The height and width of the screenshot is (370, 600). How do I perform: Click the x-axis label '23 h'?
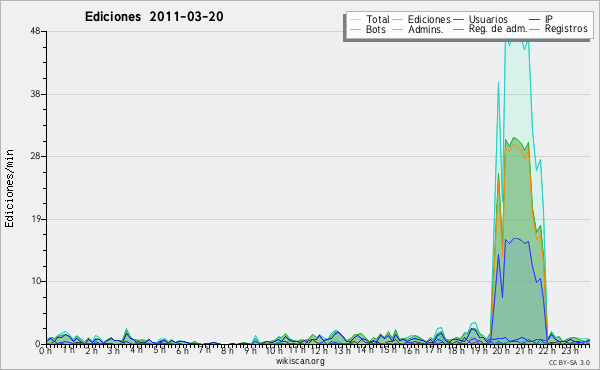tap(569, 350)
